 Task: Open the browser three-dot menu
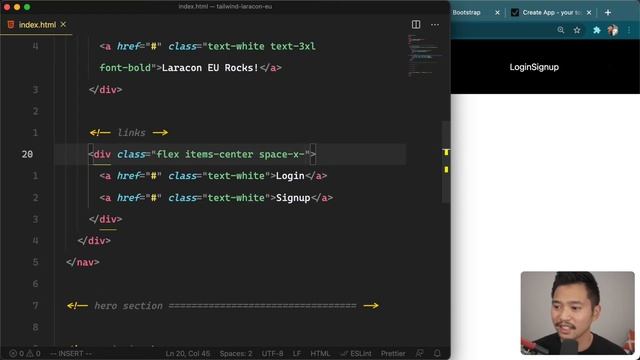[x=629, y=30]
